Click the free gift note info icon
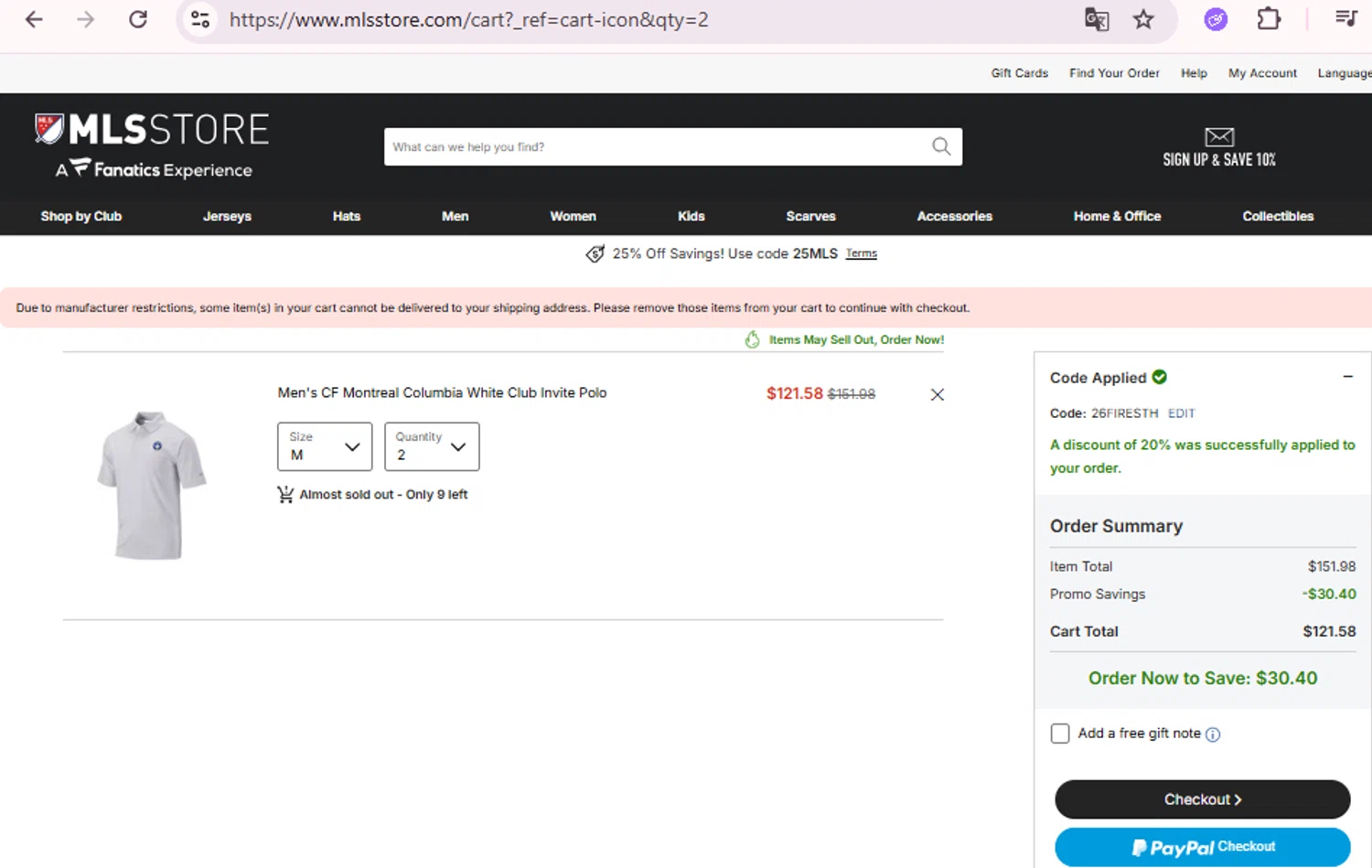The height and width of the screenshot is (868, 1372). pos(1213,734)
